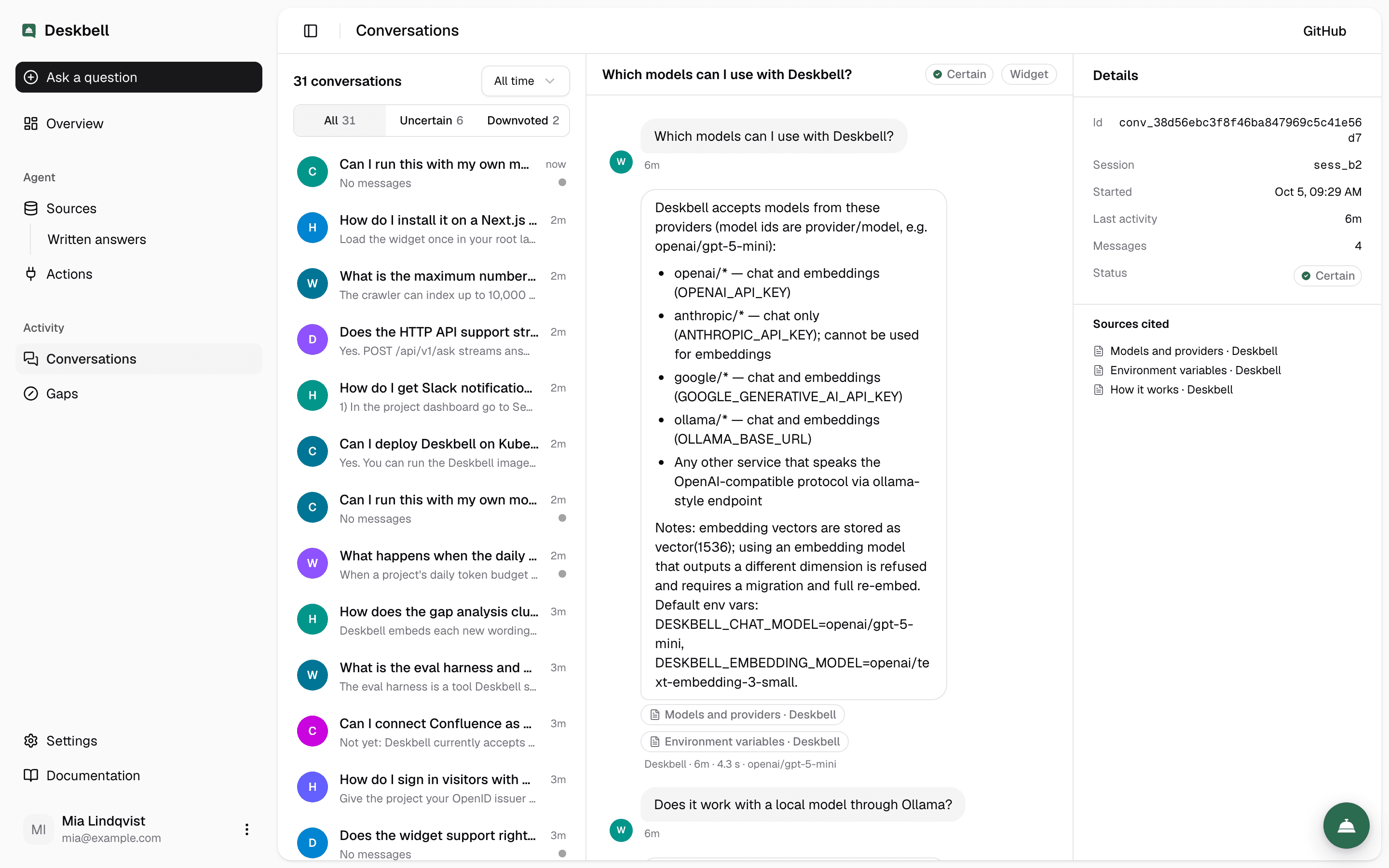The image size is (1389, 868).
Task: Click the Ask a question button
Action: pyautogui.click(x=139, y=77)
